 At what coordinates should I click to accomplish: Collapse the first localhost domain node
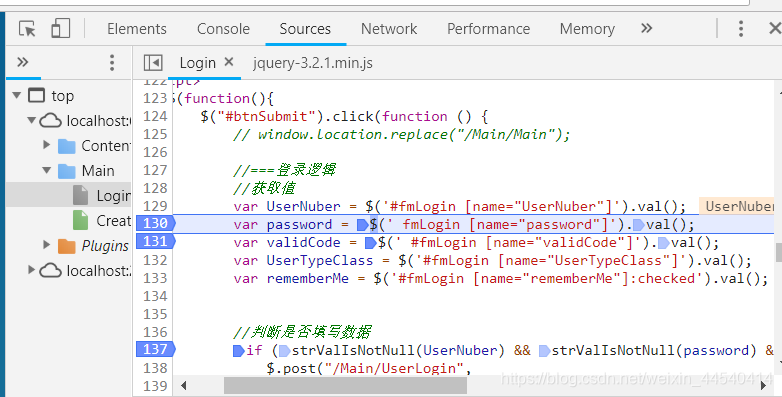(31, 120)
